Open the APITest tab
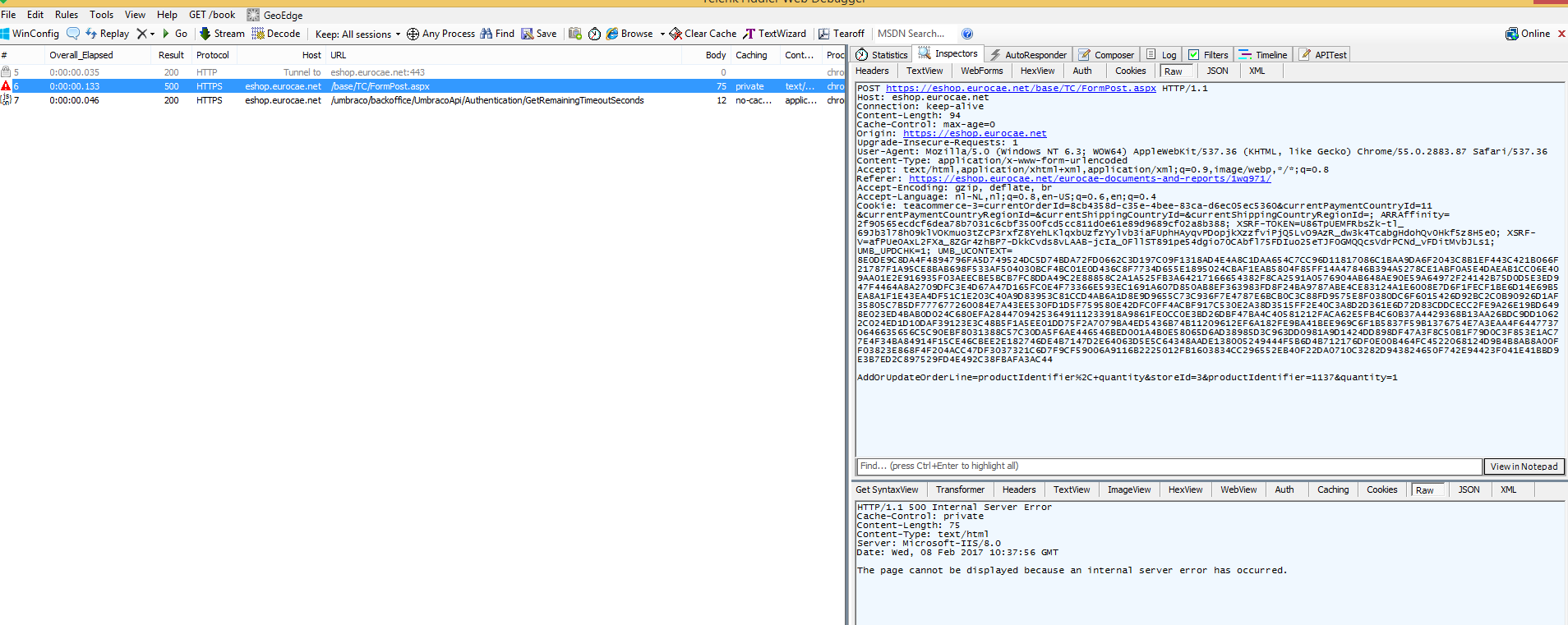The image size is (1568, 625). pos(1323,55)
